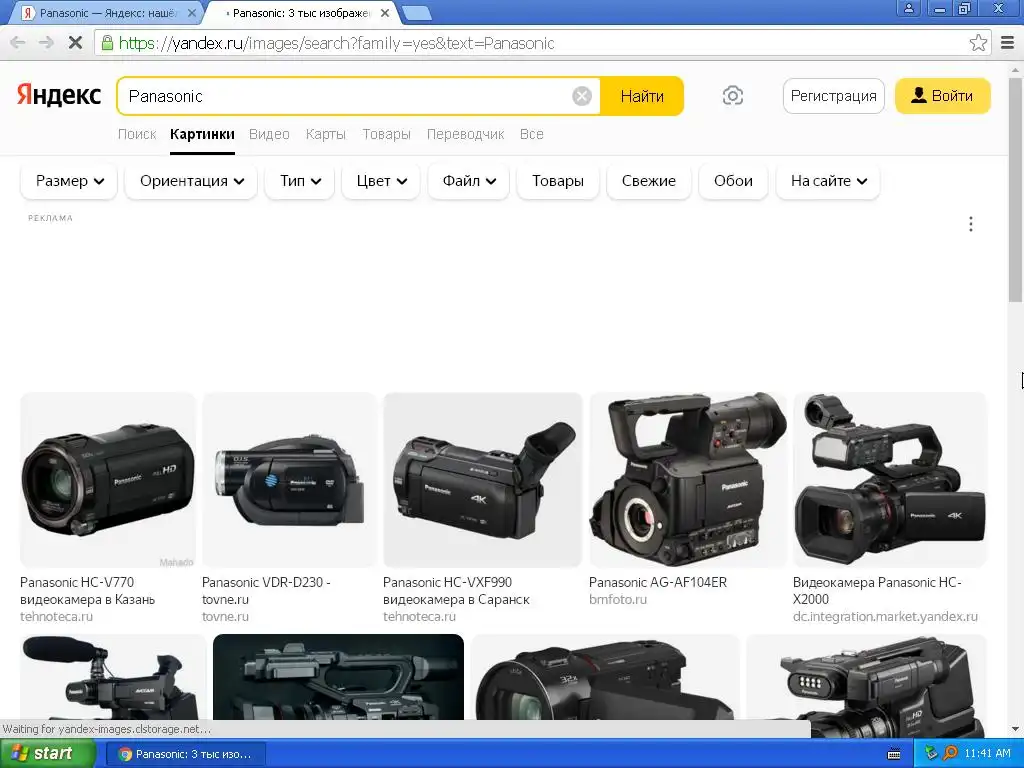Enable the Обои filter chip
This screenshot has height=768, width=1024.
733,181
